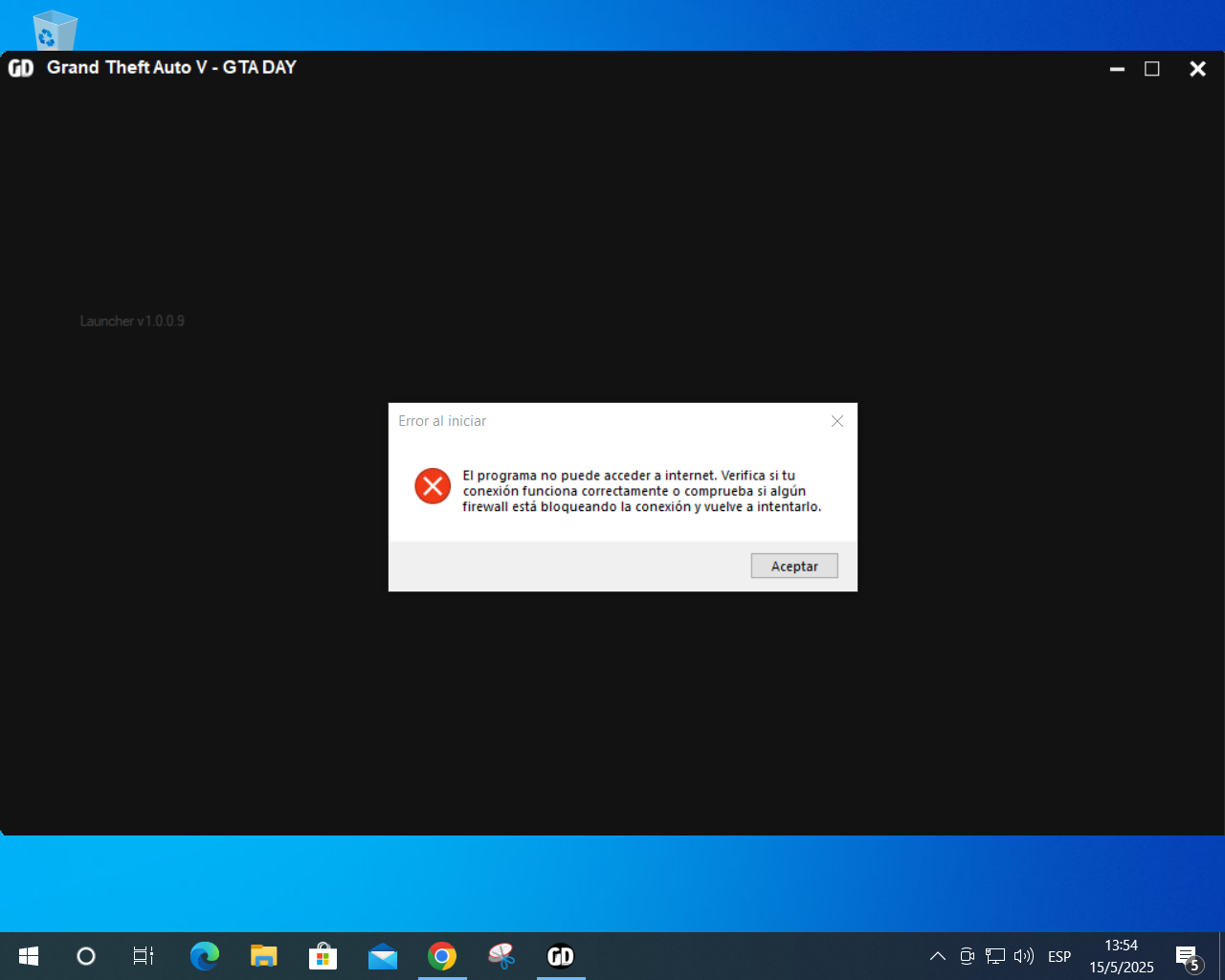Image resolution: width=1225 pixels, height=980 pixels.
Task: Open File Explorer from taskbar
Action: pos(263,956)
